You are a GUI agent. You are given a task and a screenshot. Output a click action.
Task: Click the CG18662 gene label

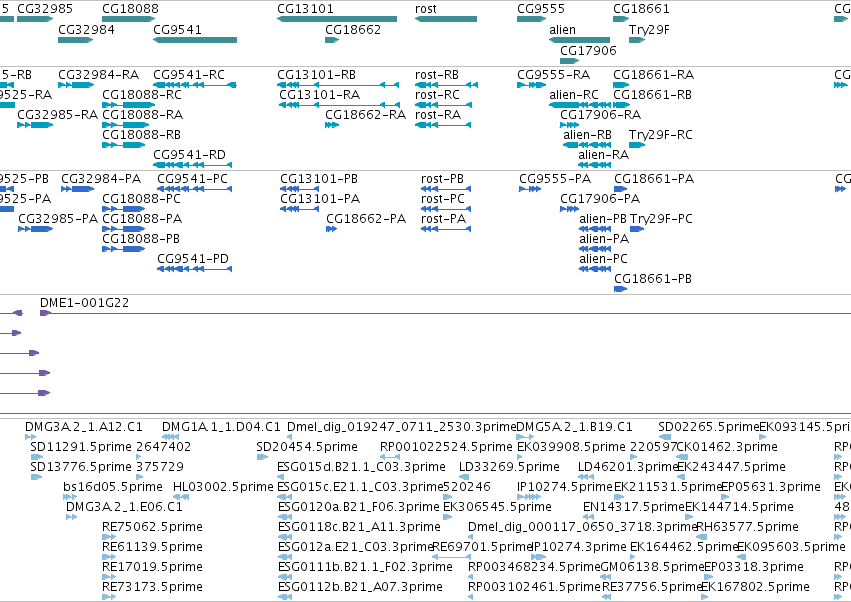click(x=353, y=29)
